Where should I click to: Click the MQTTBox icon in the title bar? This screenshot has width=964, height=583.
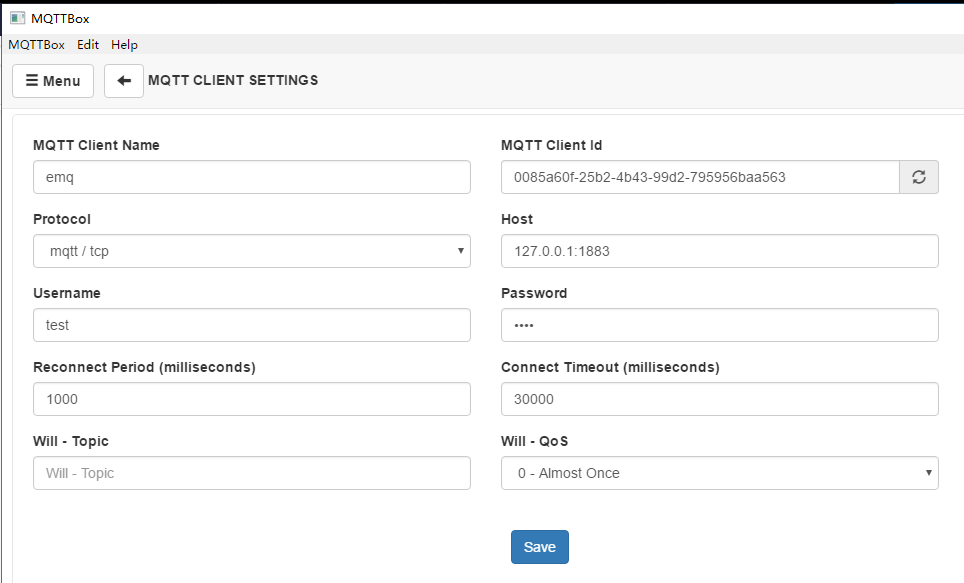tap(17, 17)
